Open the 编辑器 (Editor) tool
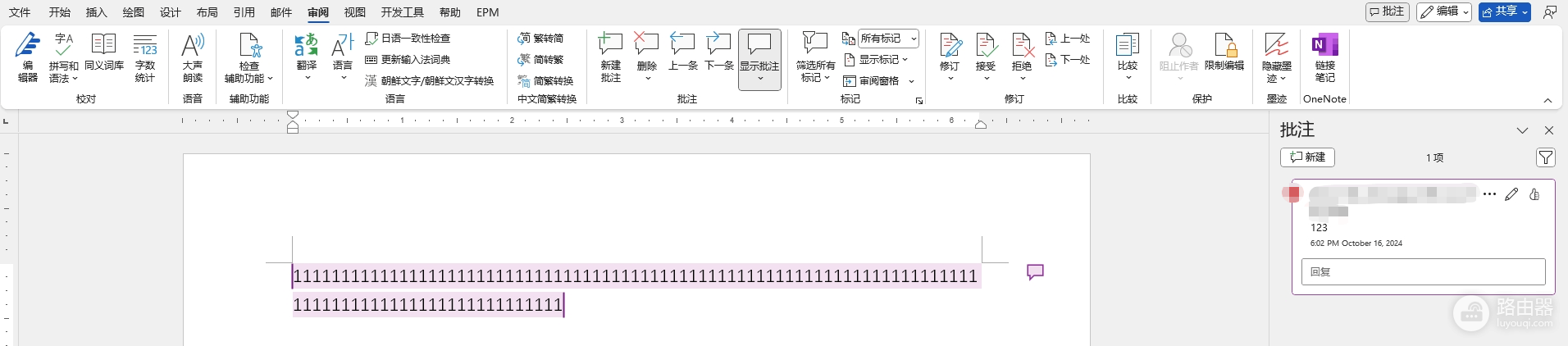 pos(27,57)
